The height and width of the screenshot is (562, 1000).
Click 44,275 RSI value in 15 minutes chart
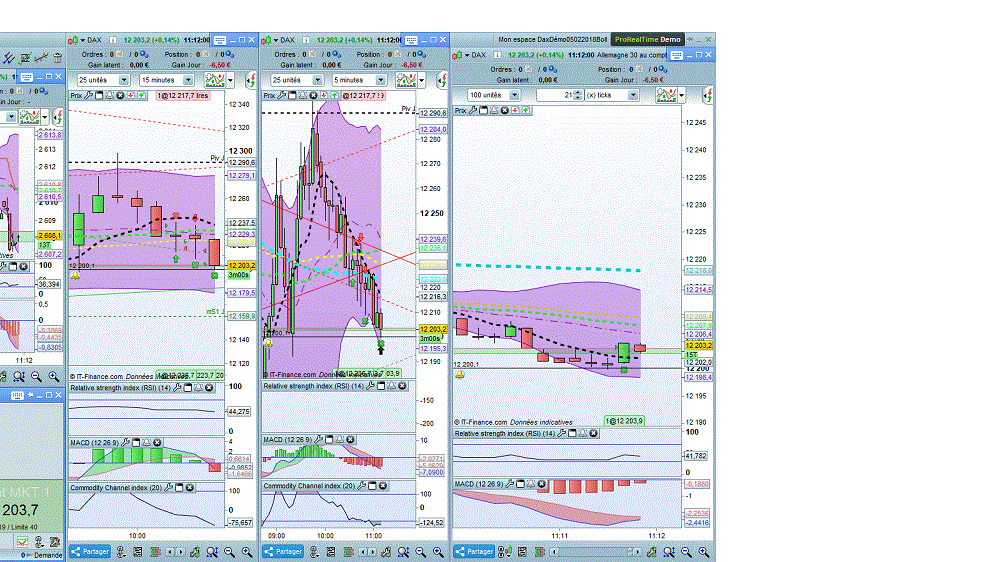(240, 411)
